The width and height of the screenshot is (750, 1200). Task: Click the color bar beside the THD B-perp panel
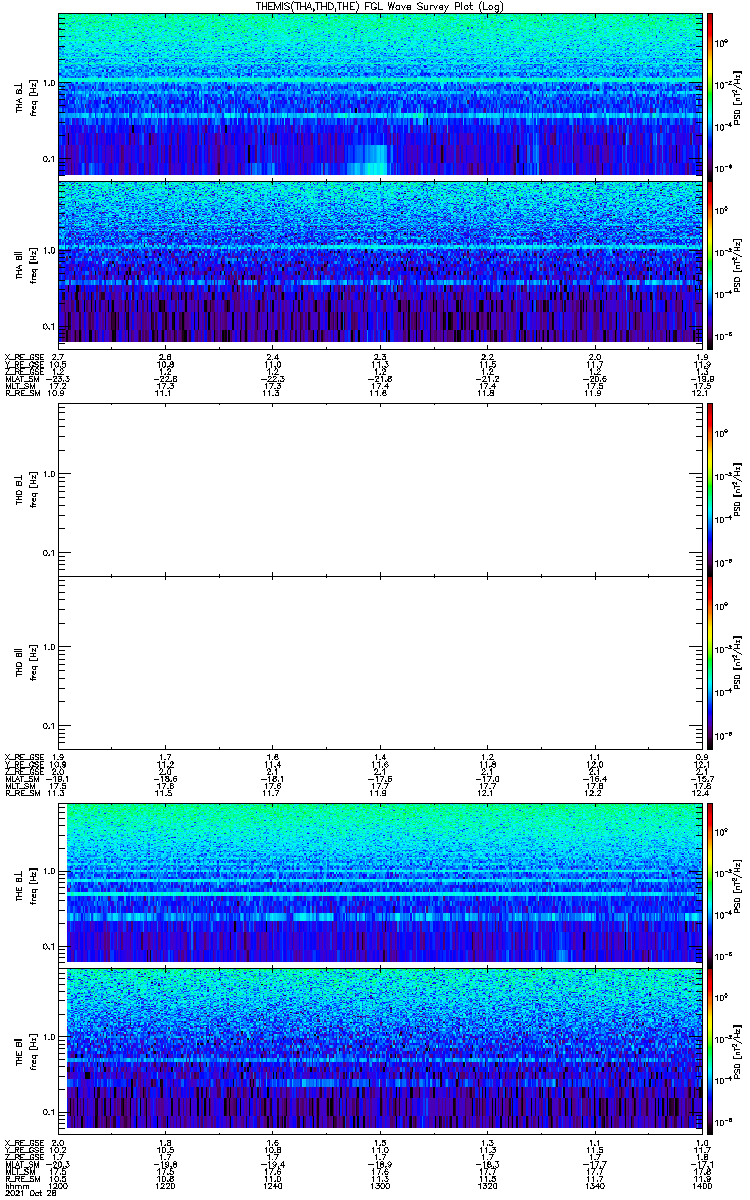pyautogui.click(x=711, y=488)
